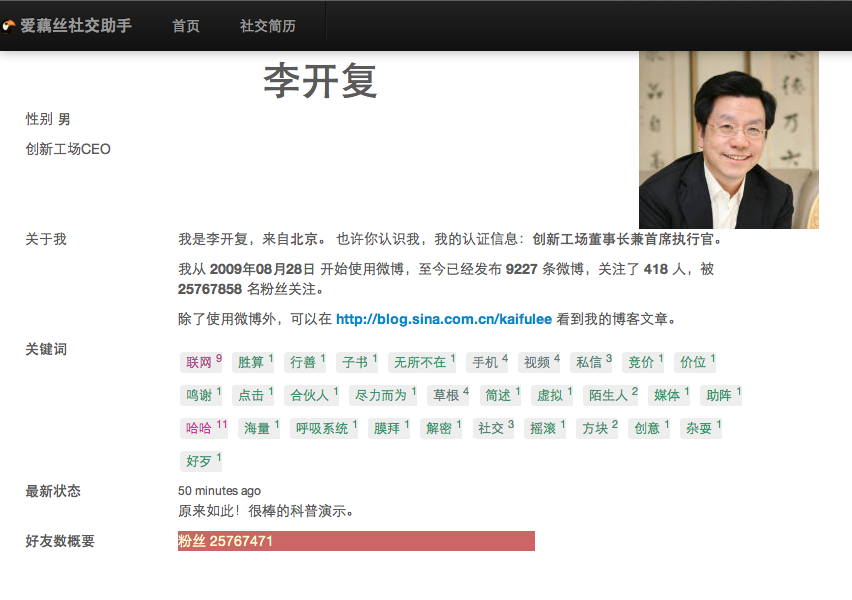This screenshot has width=852, height=600.
Task: Click the 25767858 follower count text
Action: click(210, 289)
